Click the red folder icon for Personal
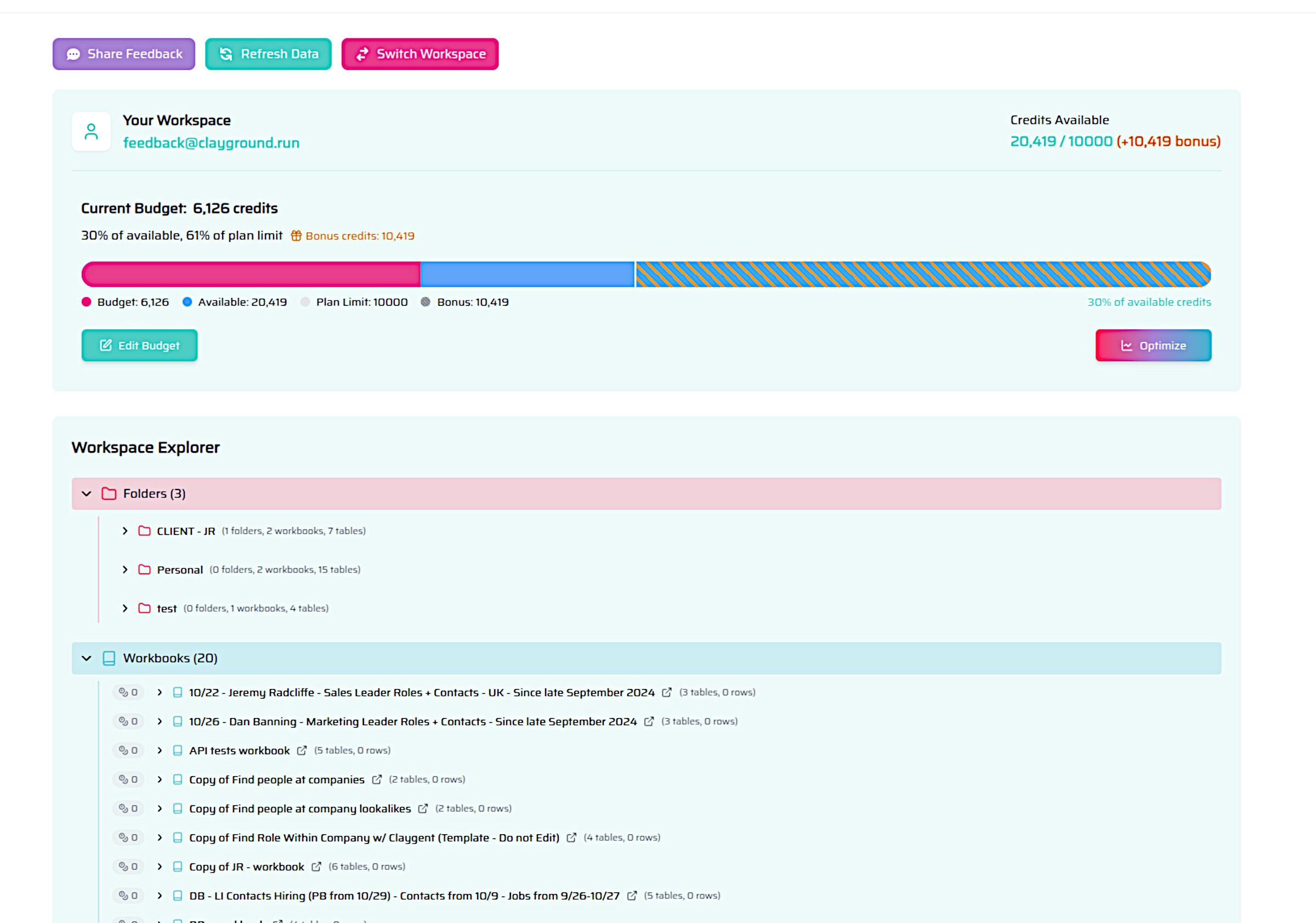This screenshot has width=1316, height=923. (144, 570)
